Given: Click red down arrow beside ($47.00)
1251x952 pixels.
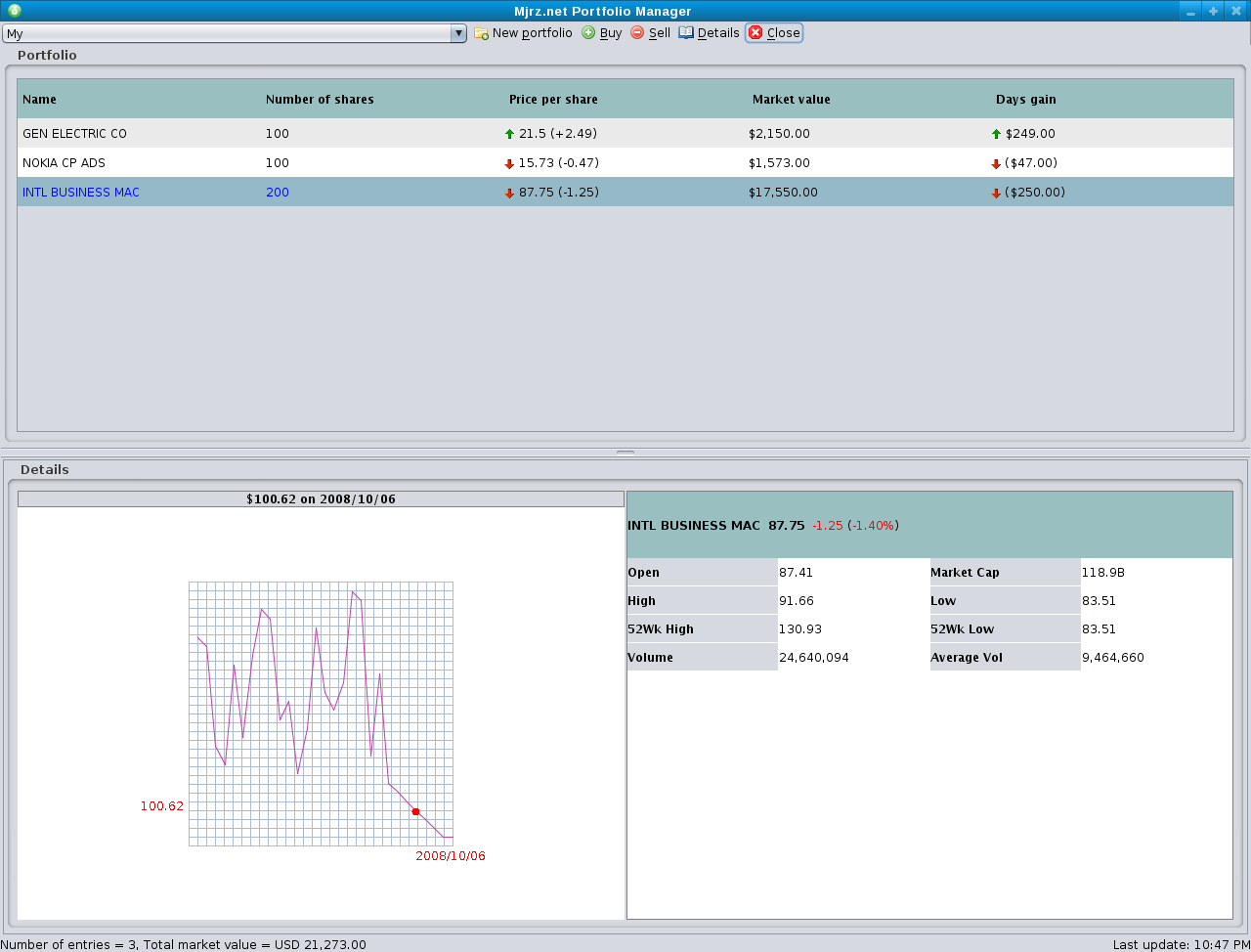Looking at the screenshot, I should (996, 164).
